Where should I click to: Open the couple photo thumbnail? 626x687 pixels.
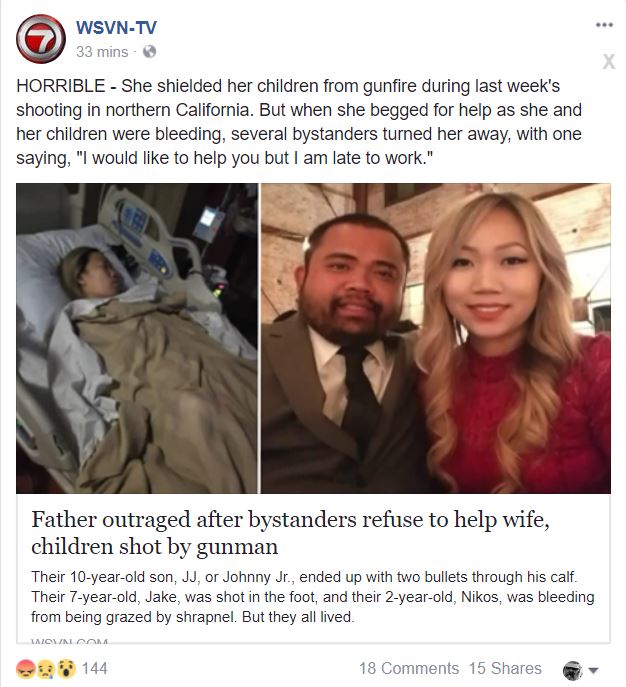tap(436, 338)
